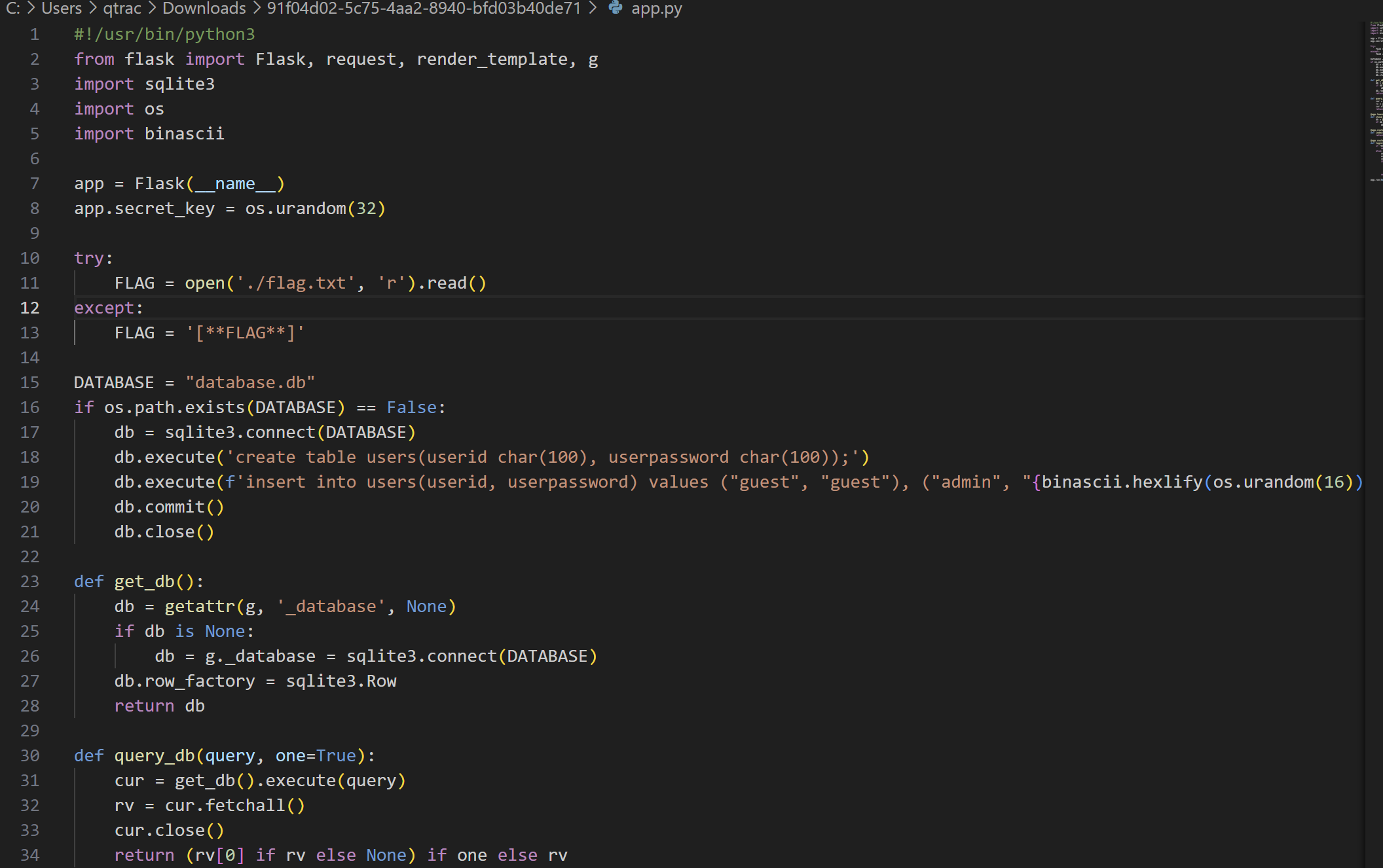This screenshot has height=868, width=1383.
Task: Select the app.py breadcrumb item
Action: pos(656,8)
